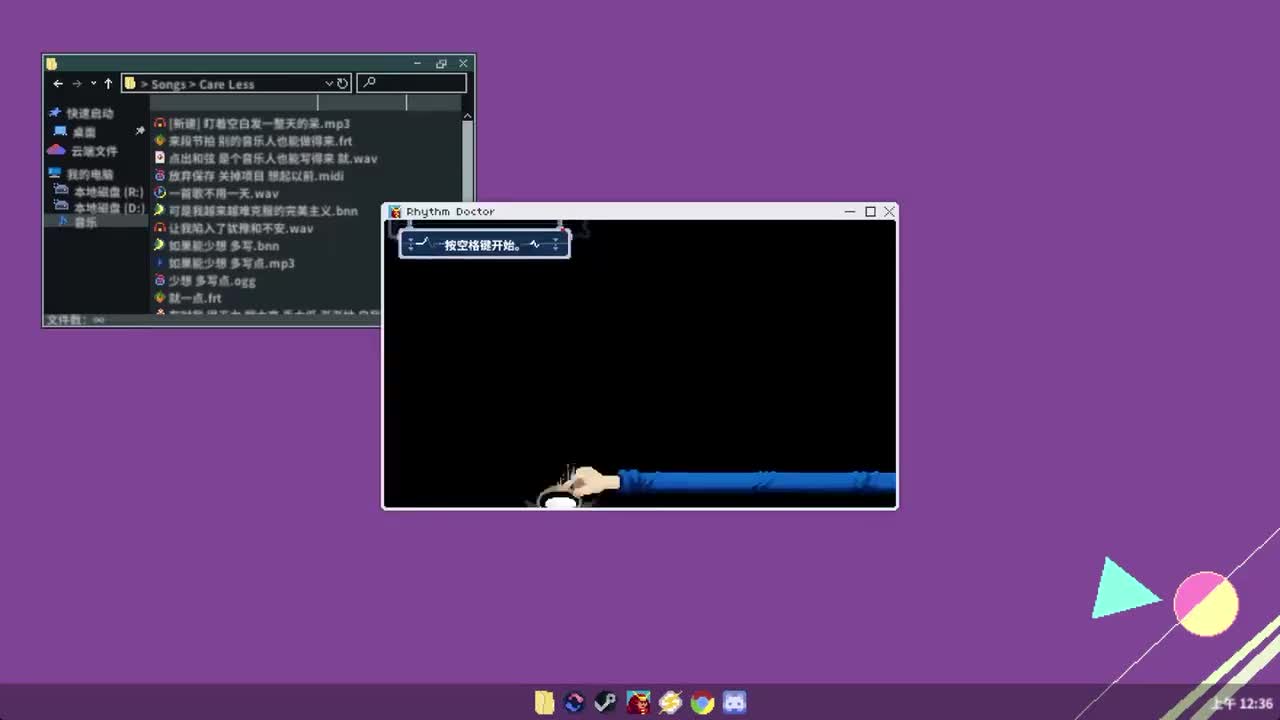Open the lightning bolt app in taskbar

click(x=670, y=703)
